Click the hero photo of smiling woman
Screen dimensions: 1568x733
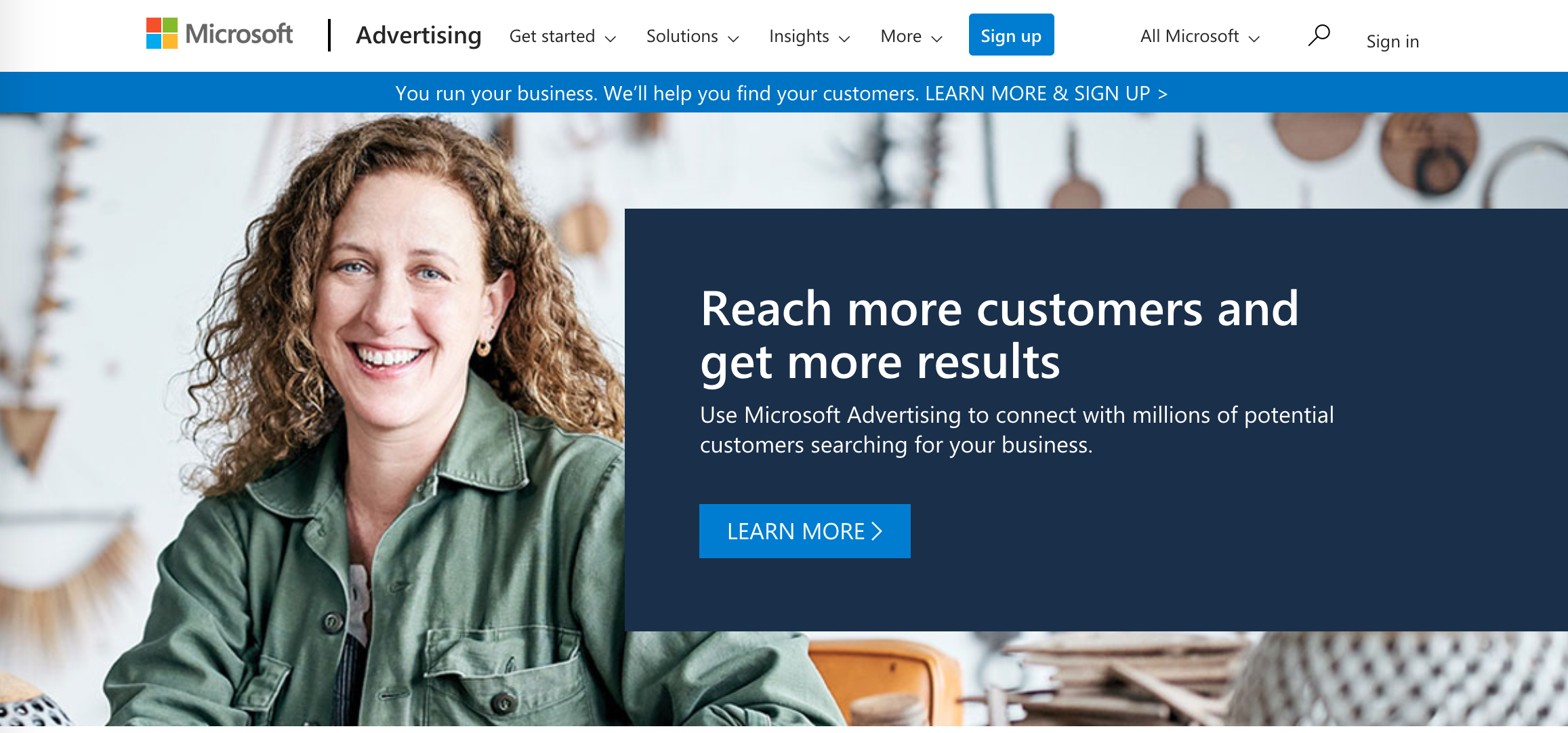[312, 420]
